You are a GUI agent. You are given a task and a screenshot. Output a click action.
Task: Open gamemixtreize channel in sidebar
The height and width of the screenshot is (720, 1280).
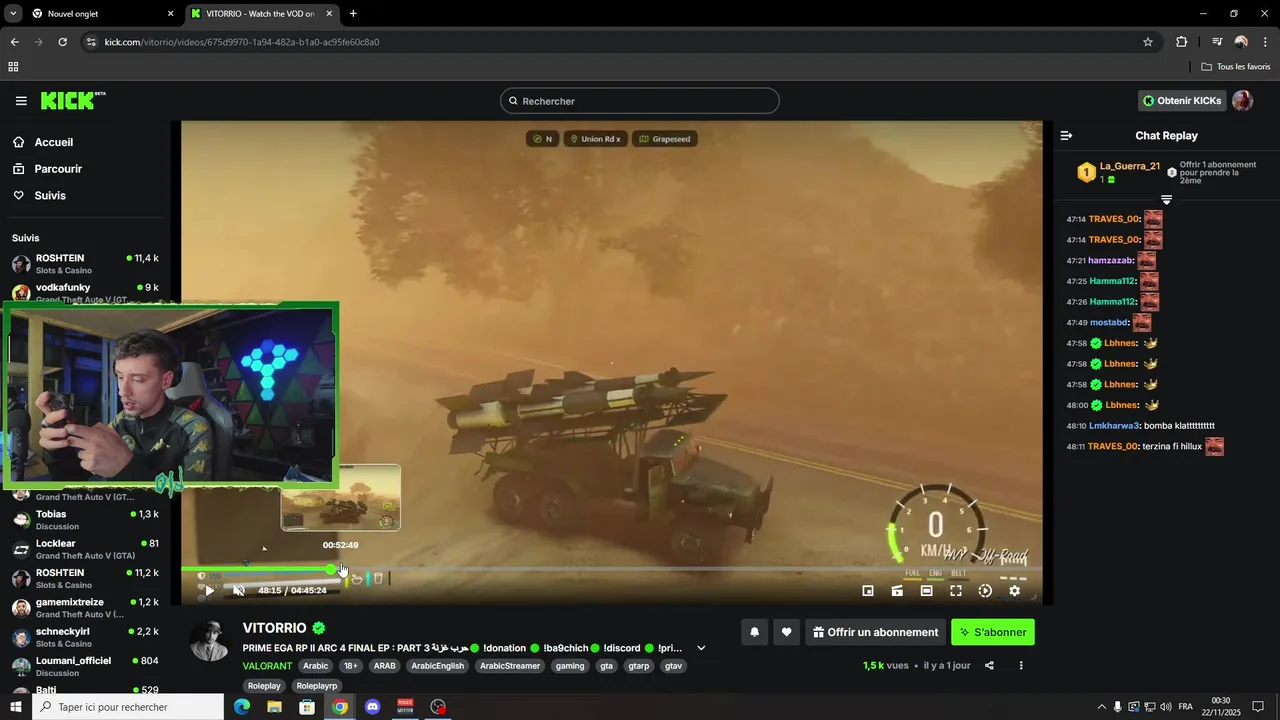[x=85, y=607]
